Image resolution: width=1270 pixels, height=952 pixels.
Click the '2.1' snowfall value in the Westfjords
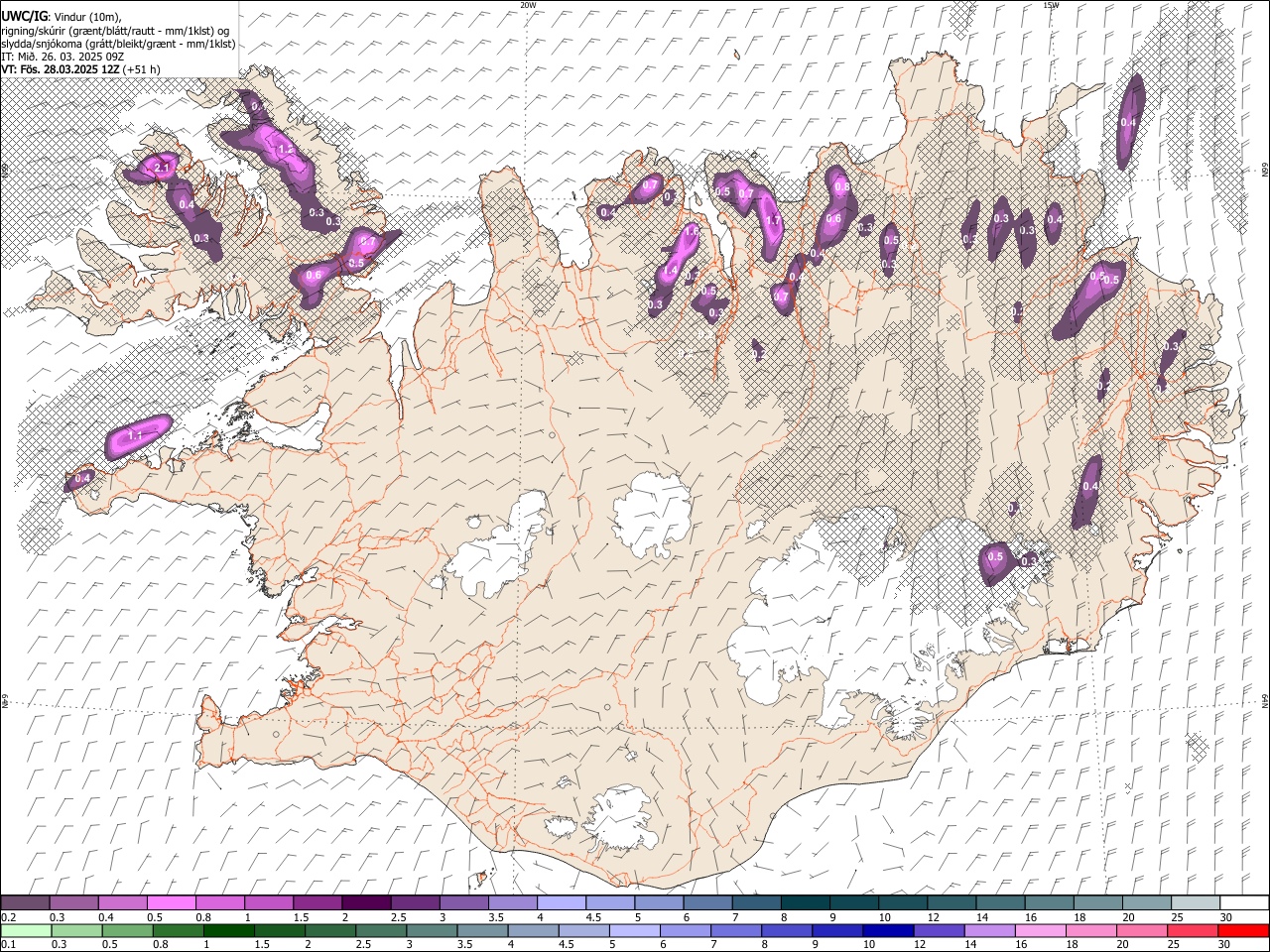tap(162, 169)
